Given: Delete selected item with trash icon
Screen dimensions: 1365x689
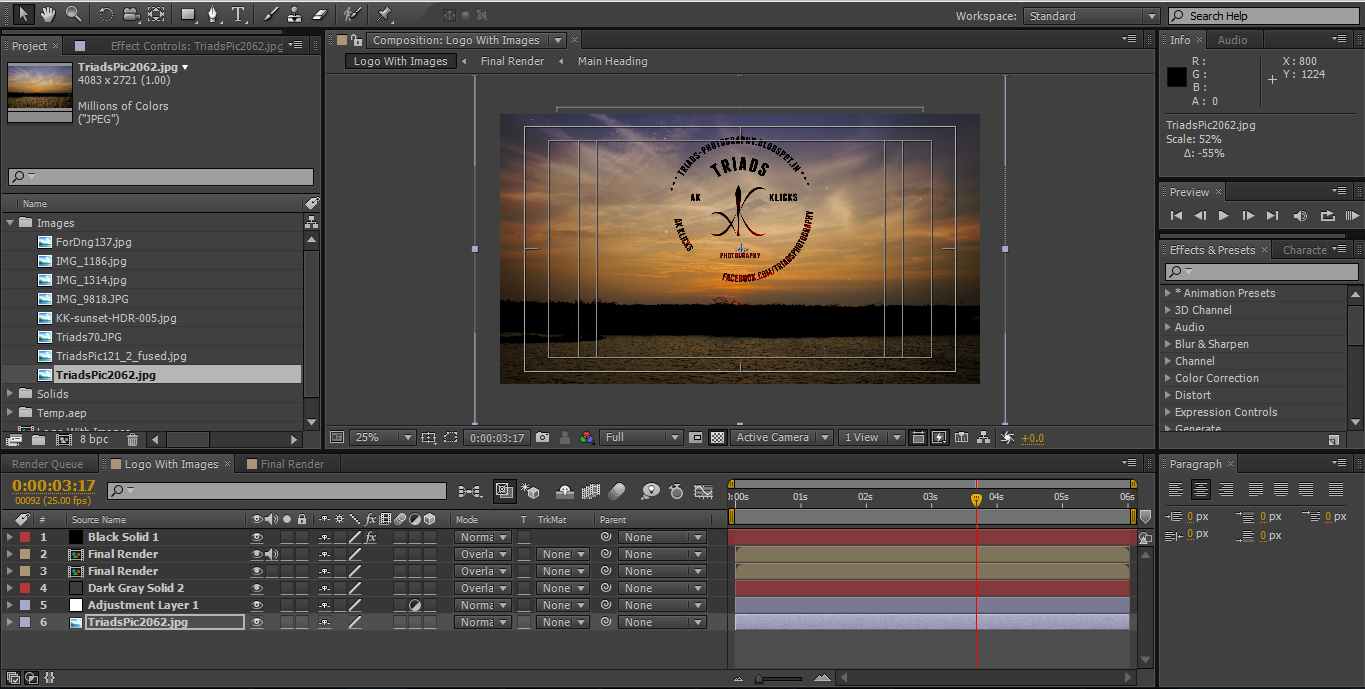Looking at the screenshot, I should pyautogui.click(x=132, y=439).
